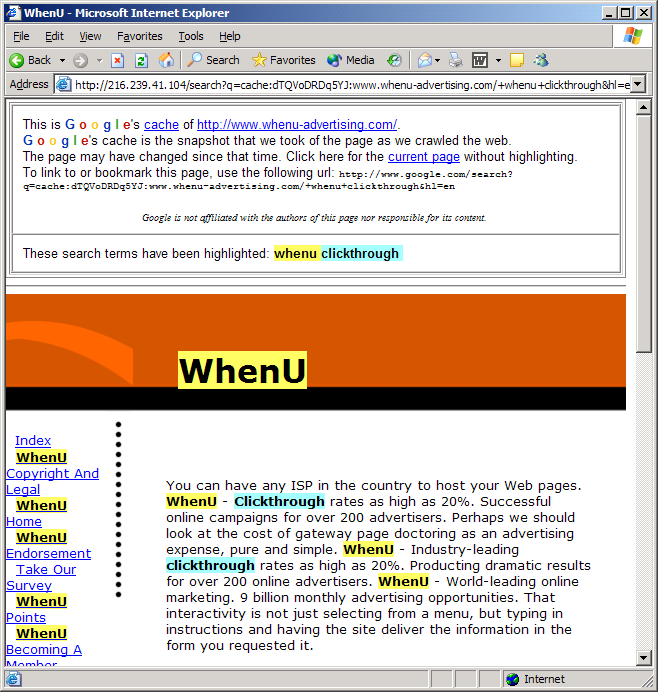Open the WhenU Home link
658x692 pixels.
37,513
